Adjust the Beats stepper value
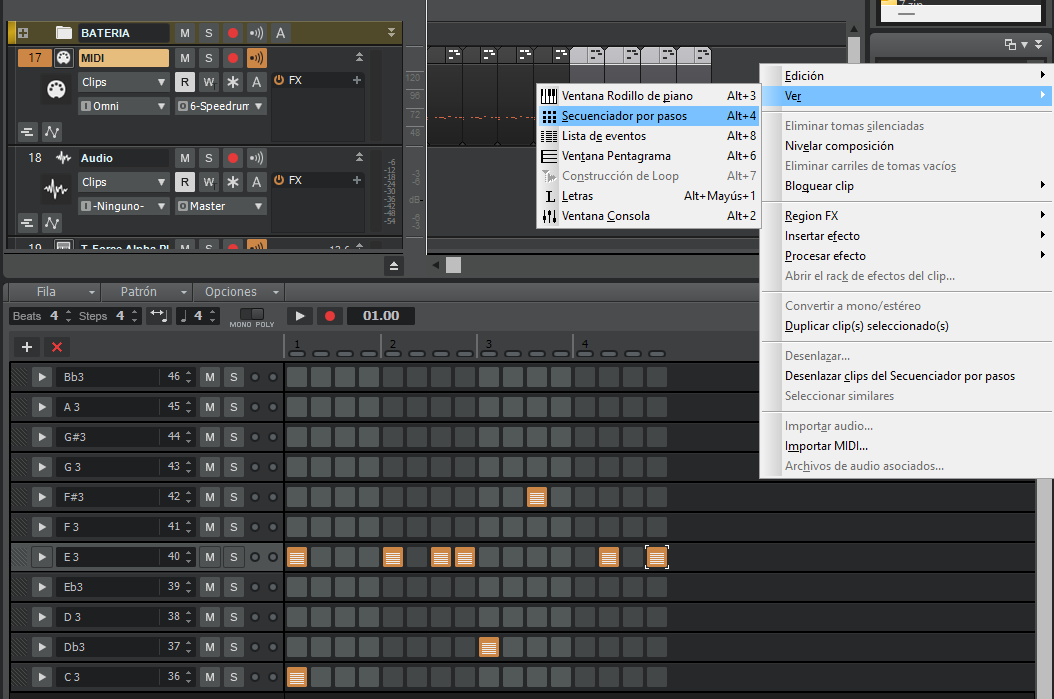Image resolution: width=1054 pixels, height=699 pixels. pos(69,316)
